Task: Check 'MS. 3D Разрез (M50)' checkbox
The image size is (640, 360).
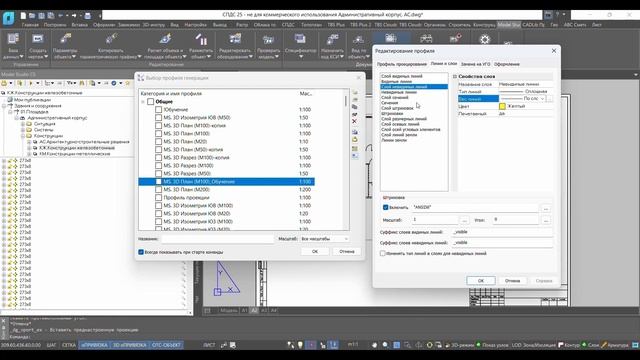Action: click(158, 173)
